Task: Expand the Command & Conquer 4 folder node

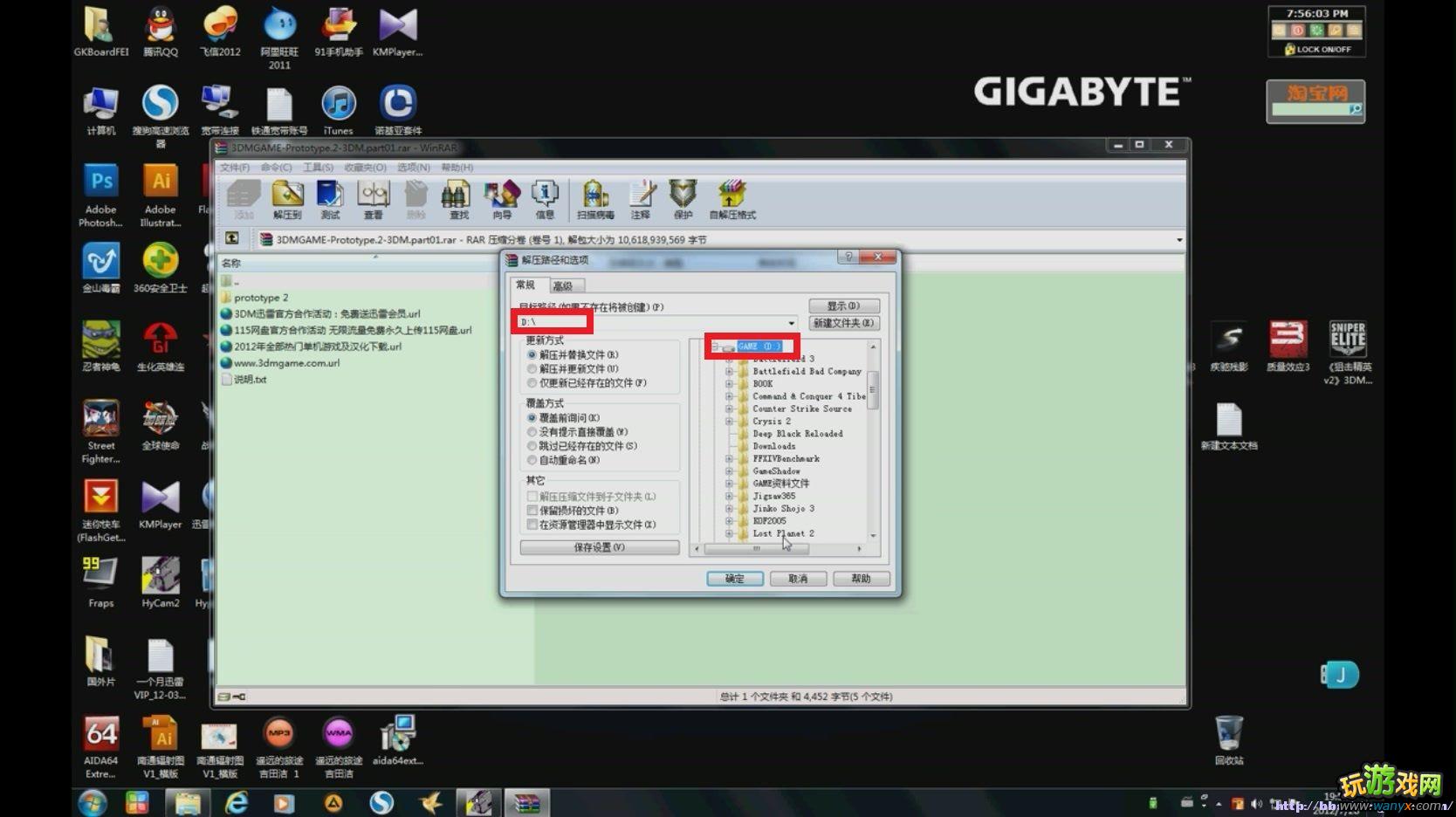Action: click(x=729, y=396)
